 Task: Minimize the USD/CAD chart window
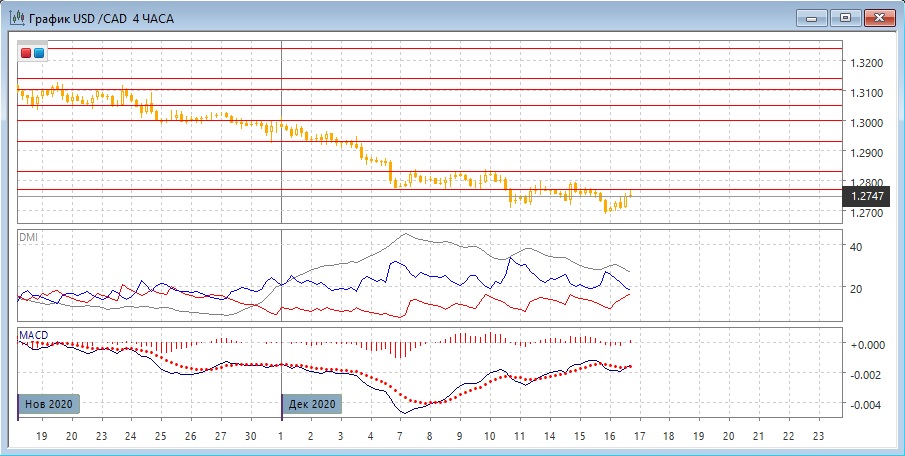point(812,17)
